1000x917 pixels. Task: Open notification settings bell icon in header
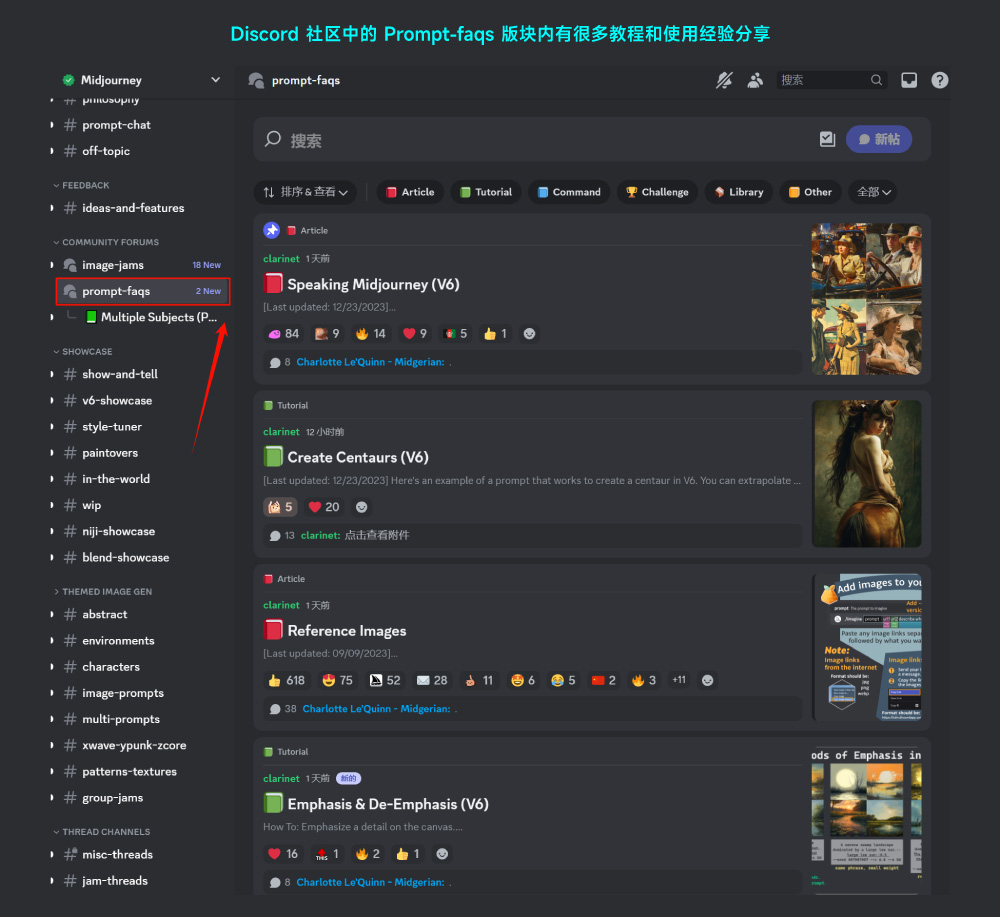pos(724,80)
